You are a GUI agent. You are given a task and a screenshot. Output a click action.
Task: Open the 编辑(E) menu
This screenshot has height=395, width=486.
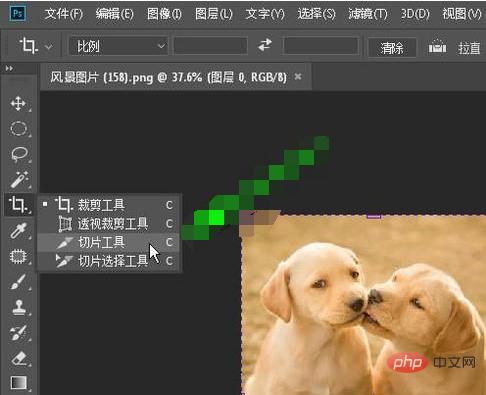pyautogui.click(x=114, y=14)
